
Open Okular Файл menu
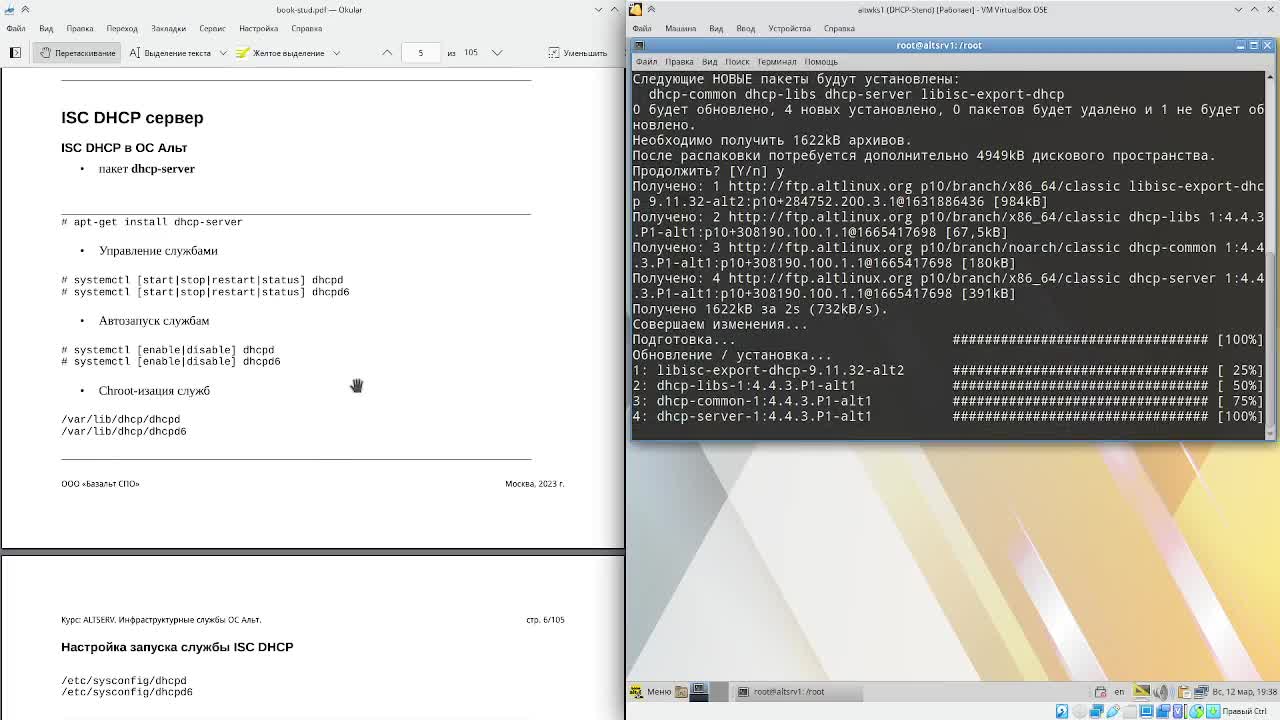coord(16,28)
